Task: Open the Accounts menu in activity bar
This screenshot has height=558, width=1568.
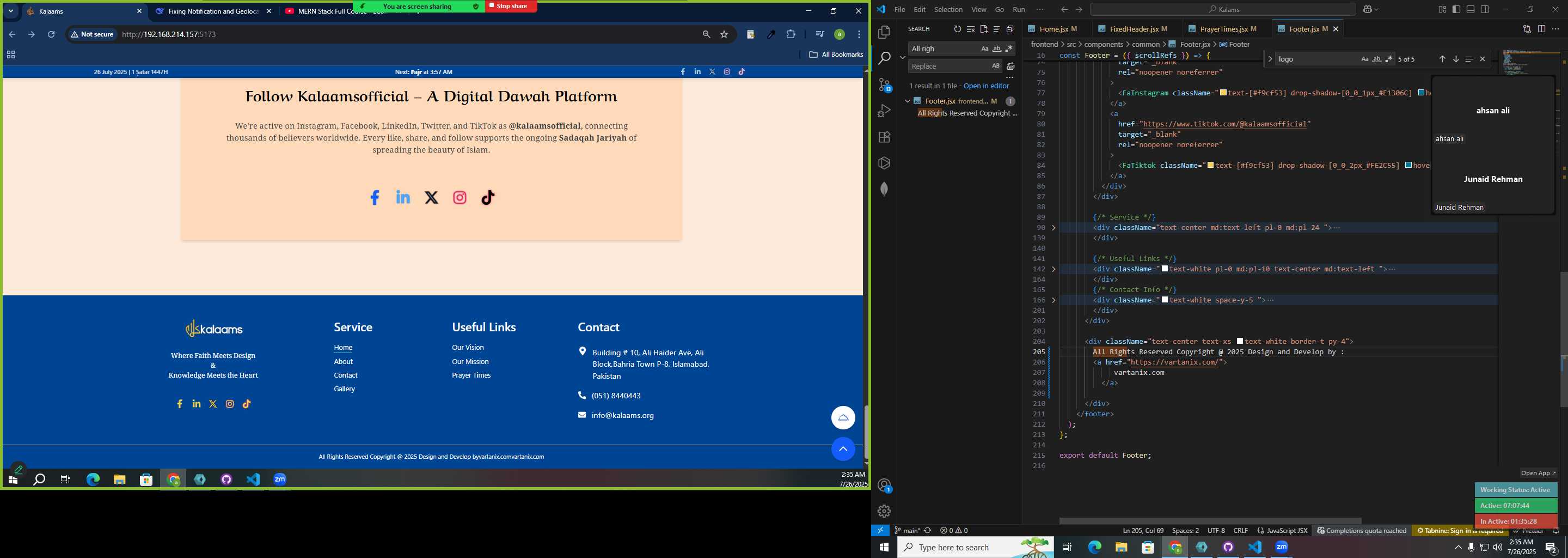Action: [884, 486]
